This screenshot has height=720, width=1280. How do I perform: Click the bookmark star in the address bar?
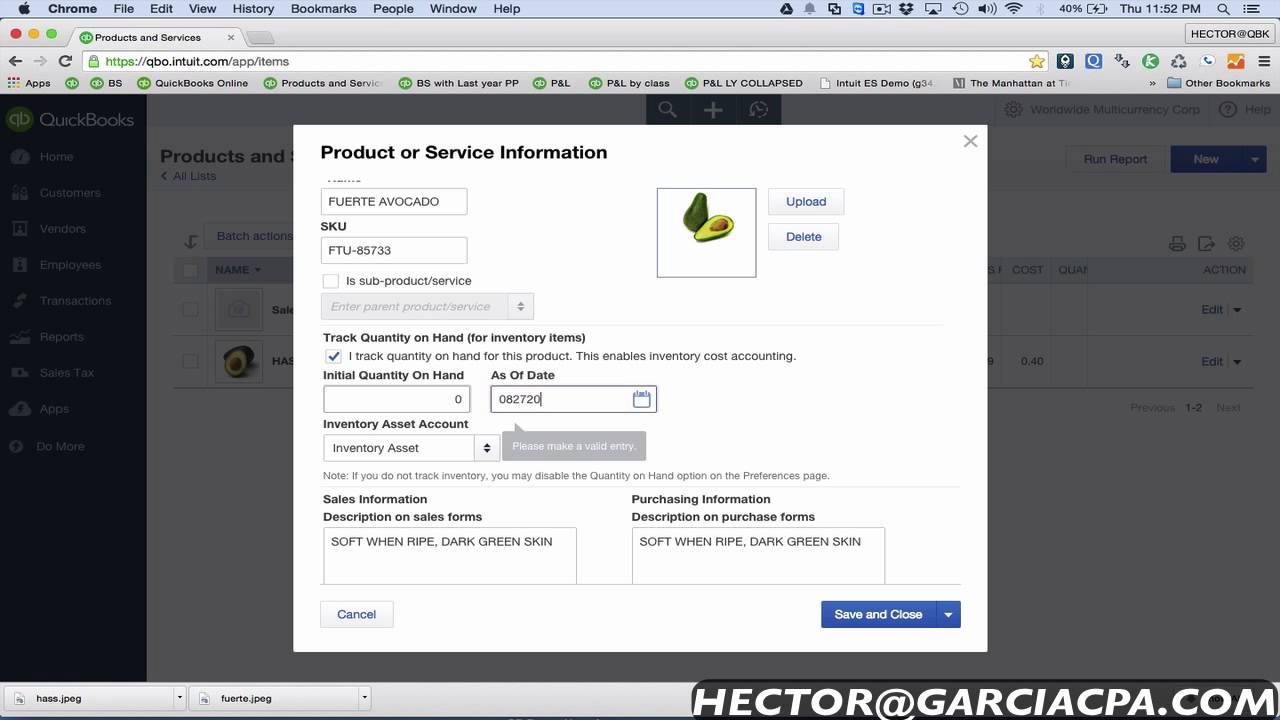tap(1037, 61)
